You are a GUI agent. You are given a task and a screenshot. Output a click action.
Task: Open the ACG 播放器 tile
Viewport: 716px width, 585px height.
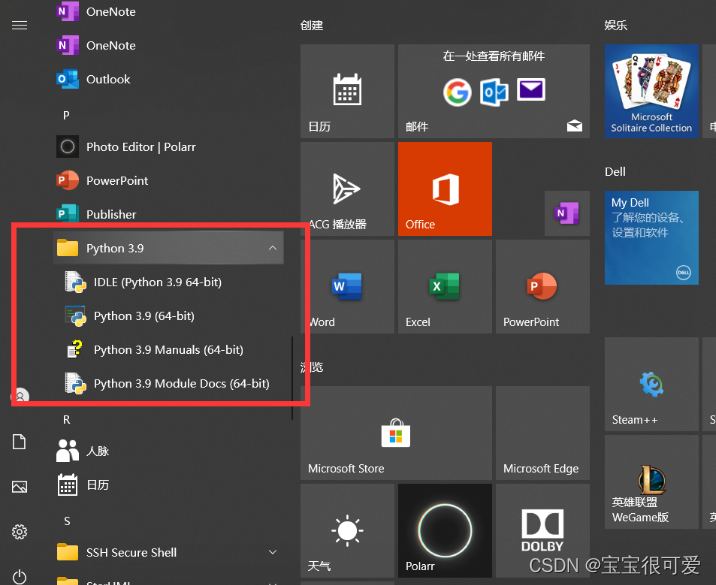pos(347,189)
